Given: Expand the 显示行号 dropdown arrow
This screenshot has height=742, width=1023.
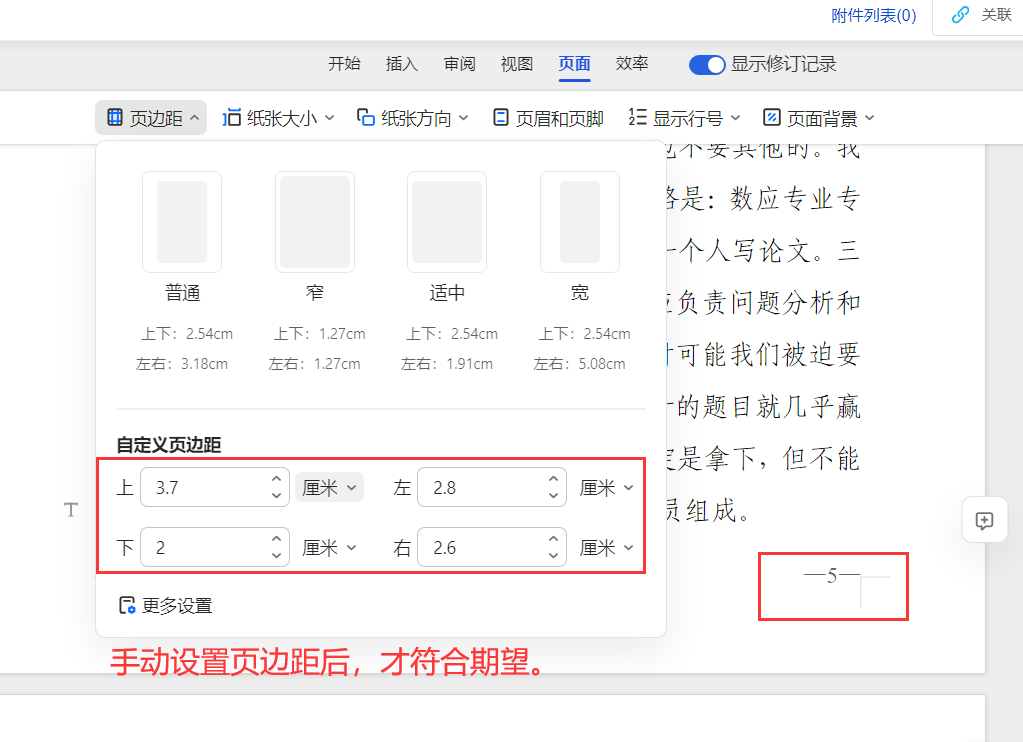Looking at the screenshot, I should click(x=735, y=118).
